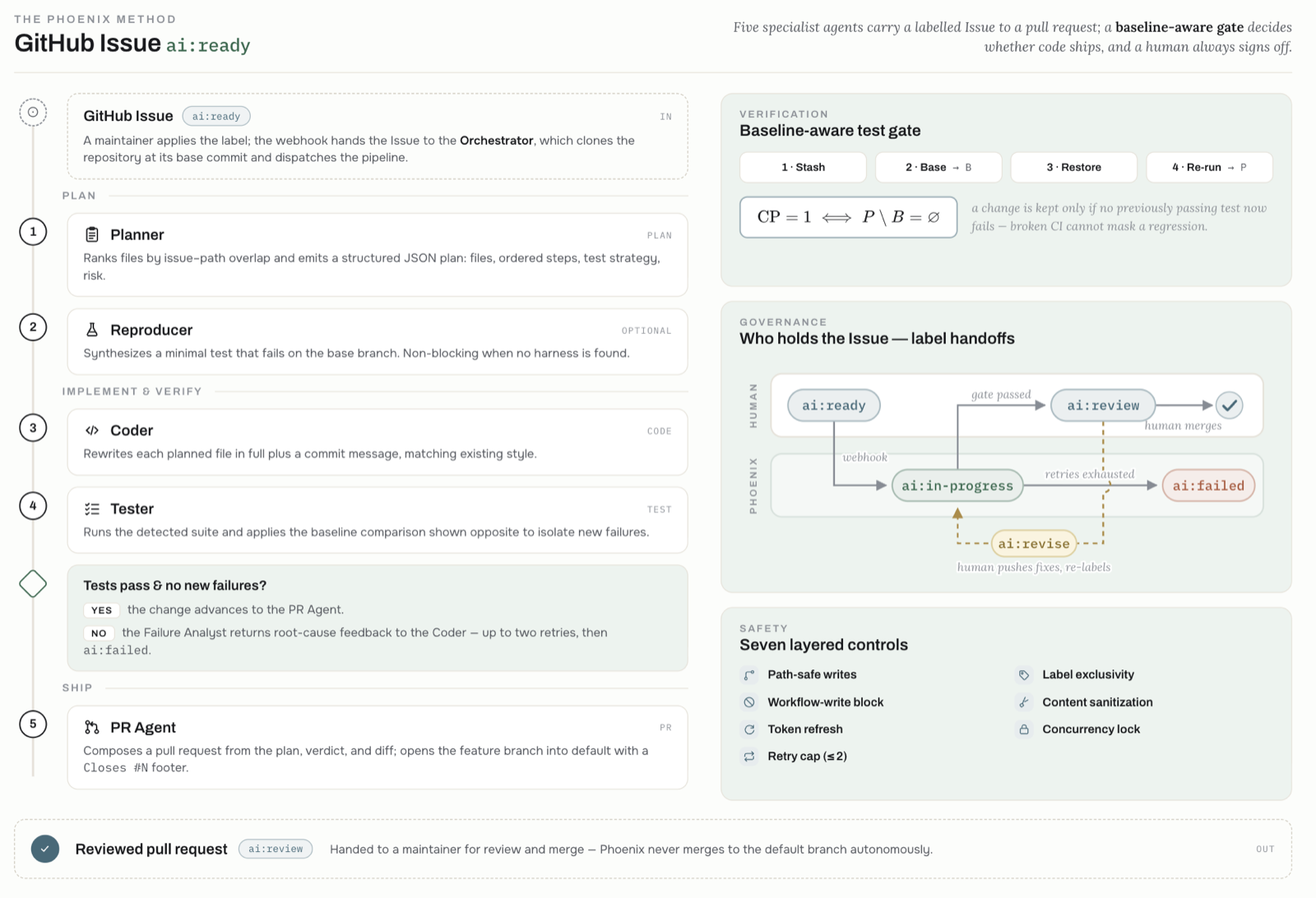The width and height of the screenshot is (1316, 898).
Task: Click the Retry cap loop icon
Action: click(x=749, y=757)
